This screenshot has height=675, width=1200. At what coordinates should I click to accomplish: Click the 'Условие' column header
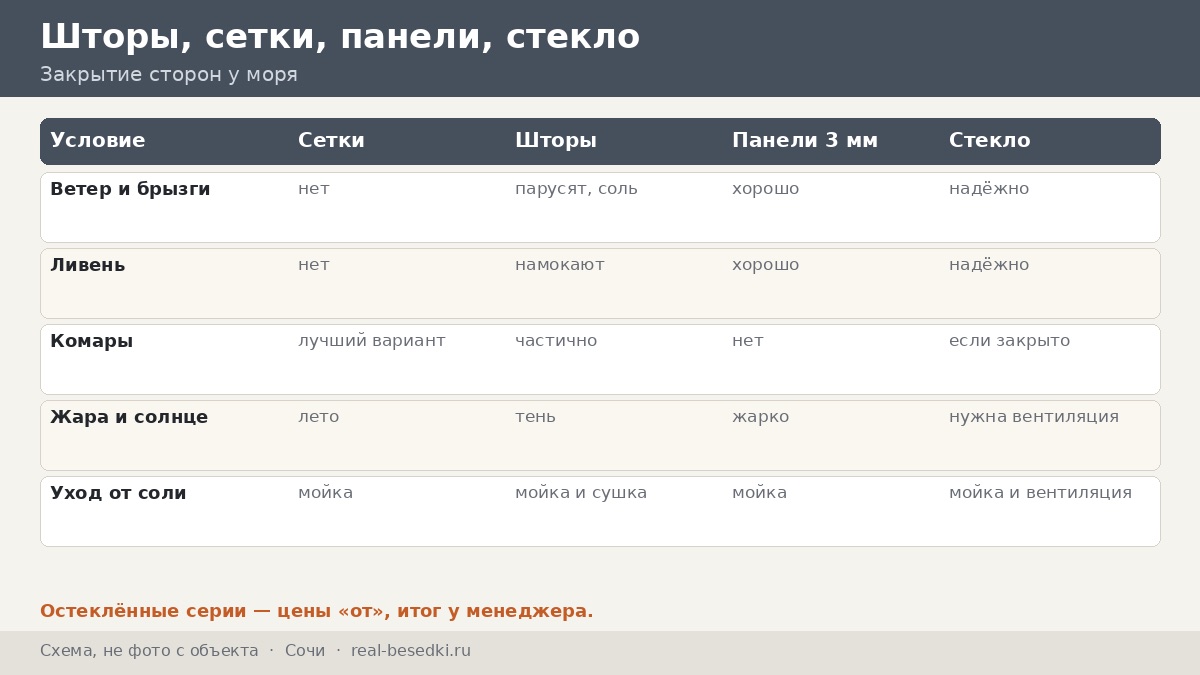click(98, 141)
